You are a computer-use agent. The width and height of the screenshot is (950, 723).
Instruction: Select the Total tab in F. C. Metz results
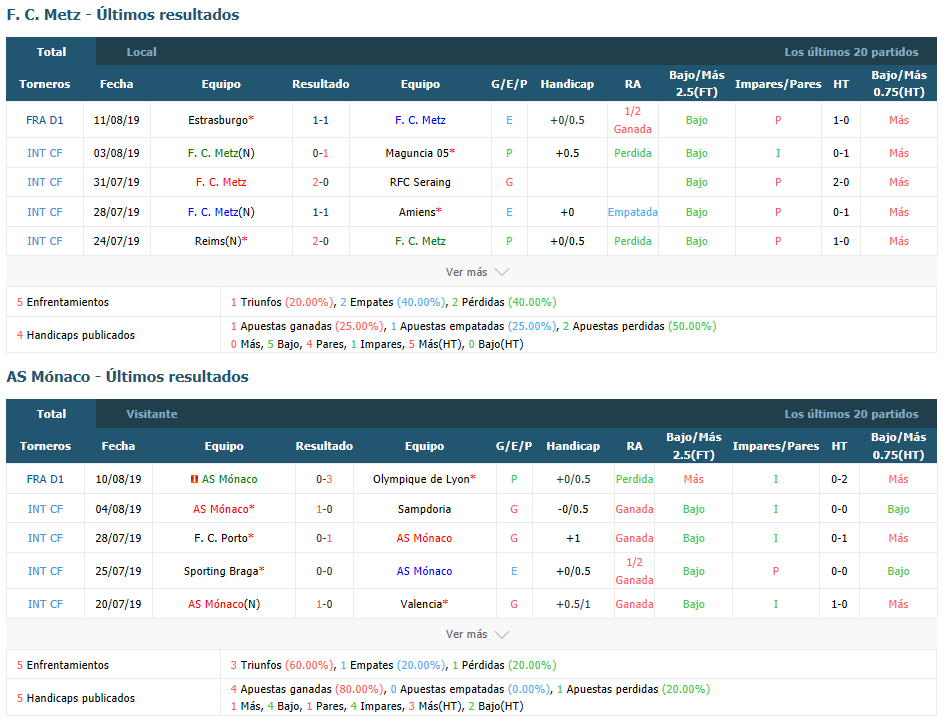pos(51,52)
